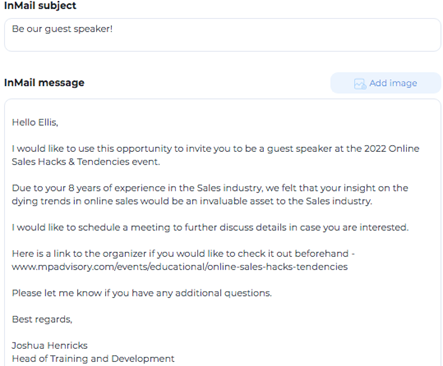Click 'Please let me know' closing sentence
Screen dimensions: 443x366
[142, 293]
